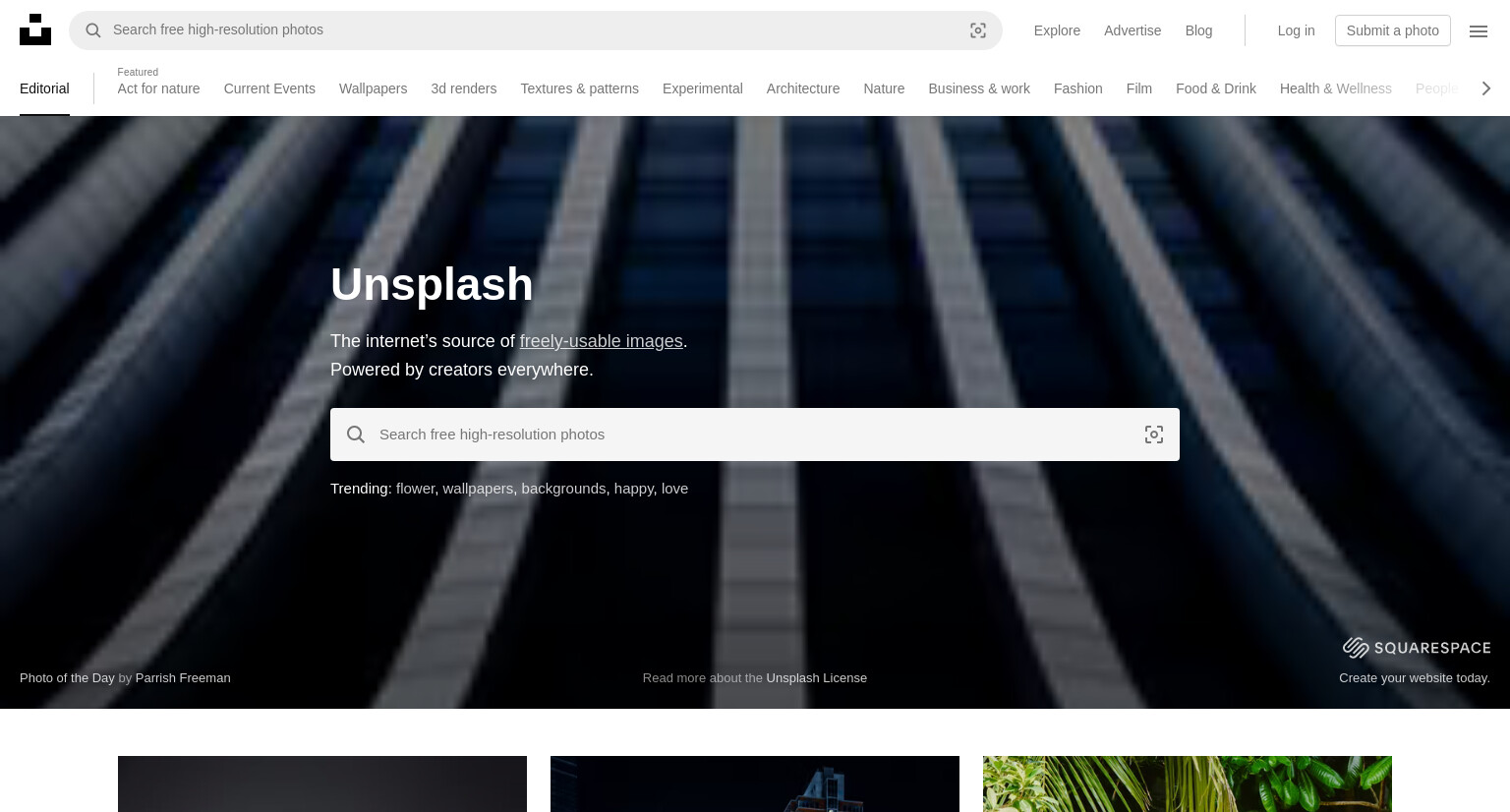Open the Film category
The image size is (1510, 812).
pos(1138,88)
